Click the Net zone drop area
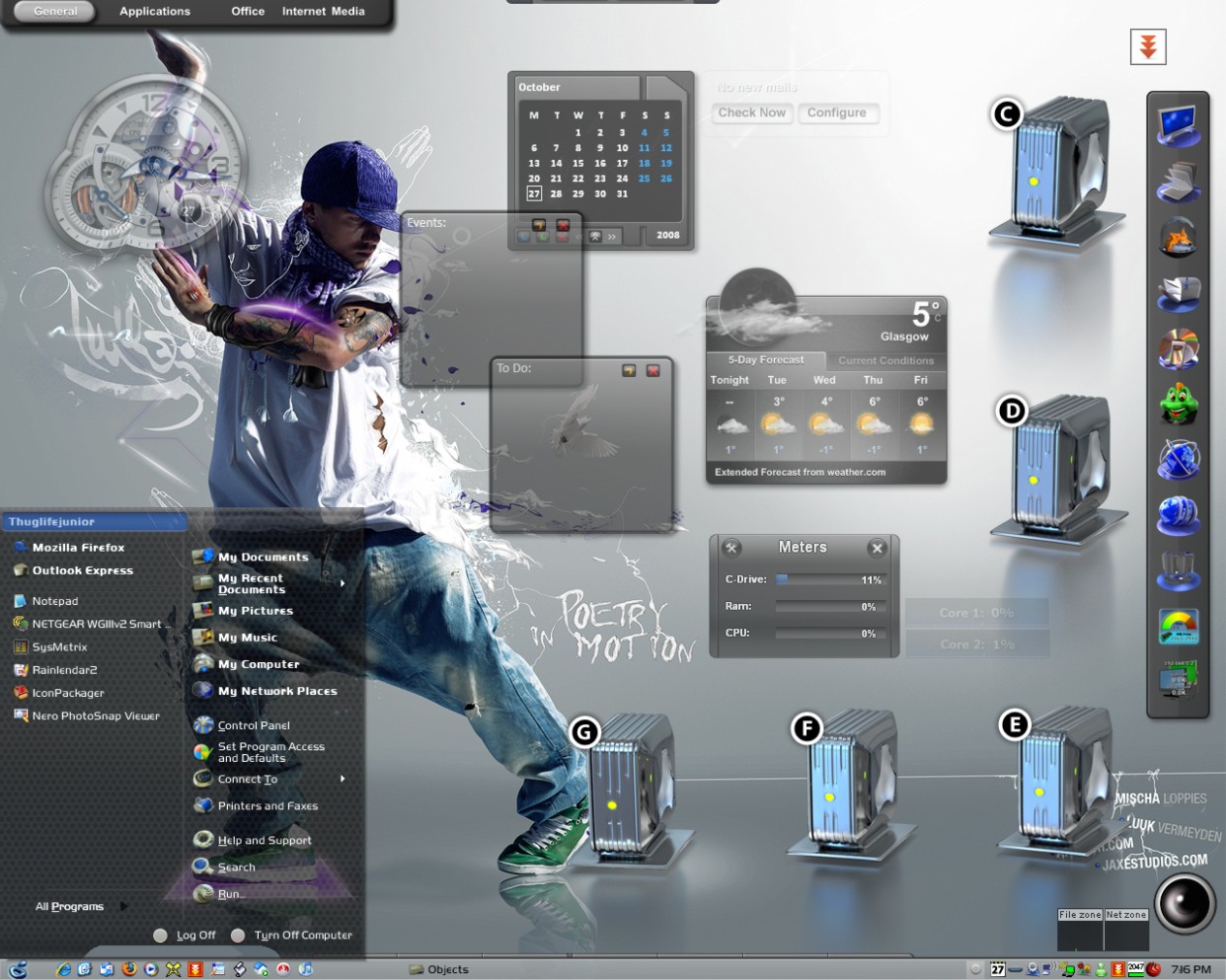Viewport: 1226px width, 980px height. coord(1126,930)
